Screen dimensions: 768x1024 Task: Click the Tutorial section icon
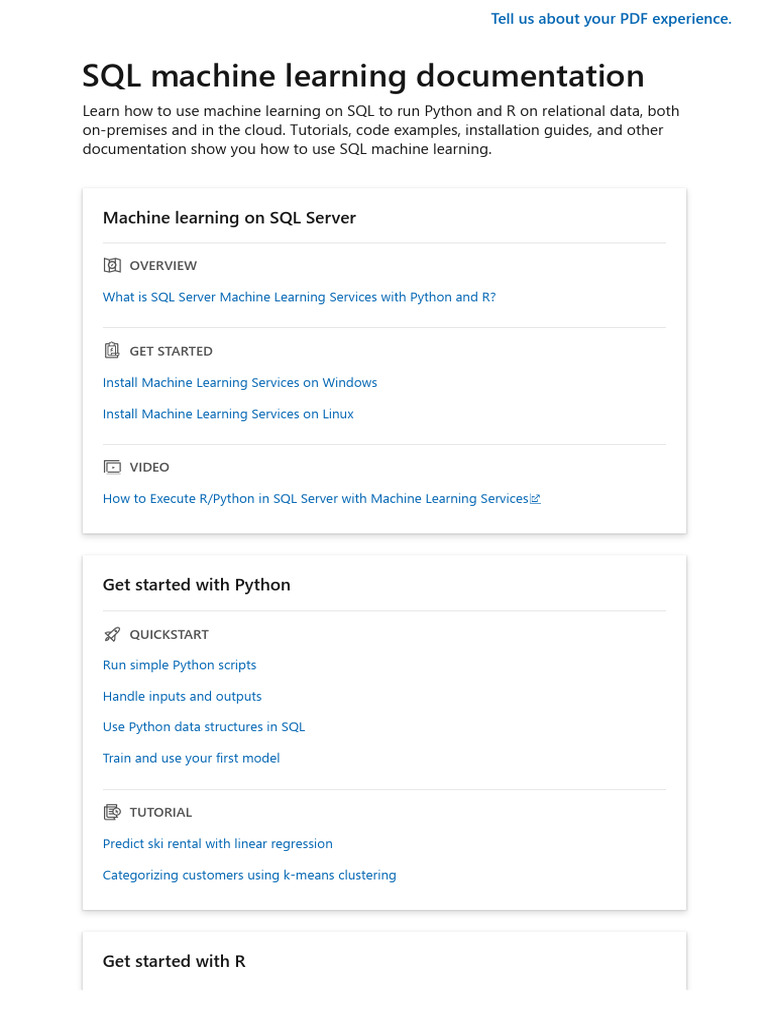pos(112,812)
